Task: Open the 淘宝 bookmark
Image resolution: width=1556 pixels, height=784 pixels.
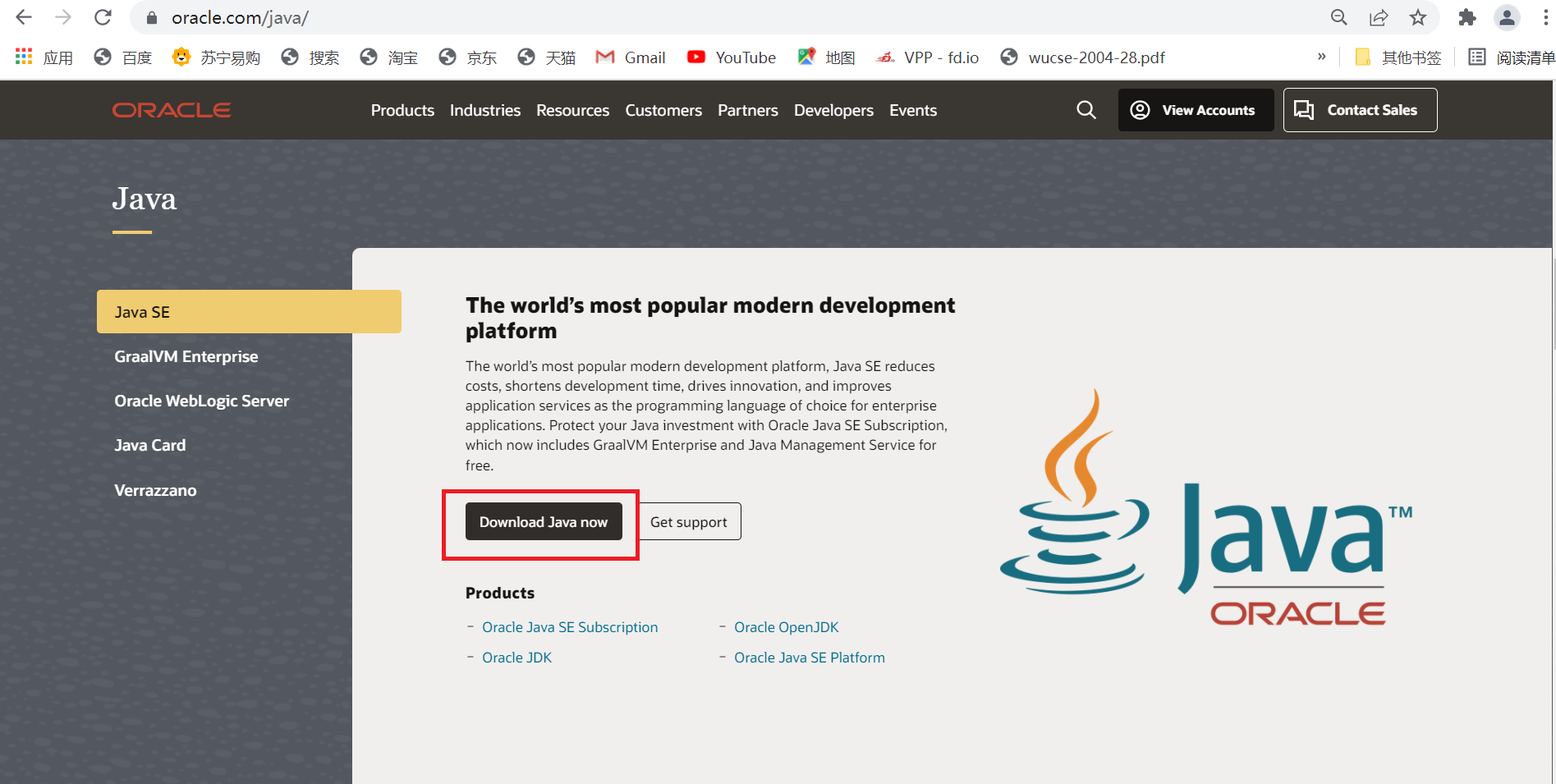Action: click(x=389, y=57)
